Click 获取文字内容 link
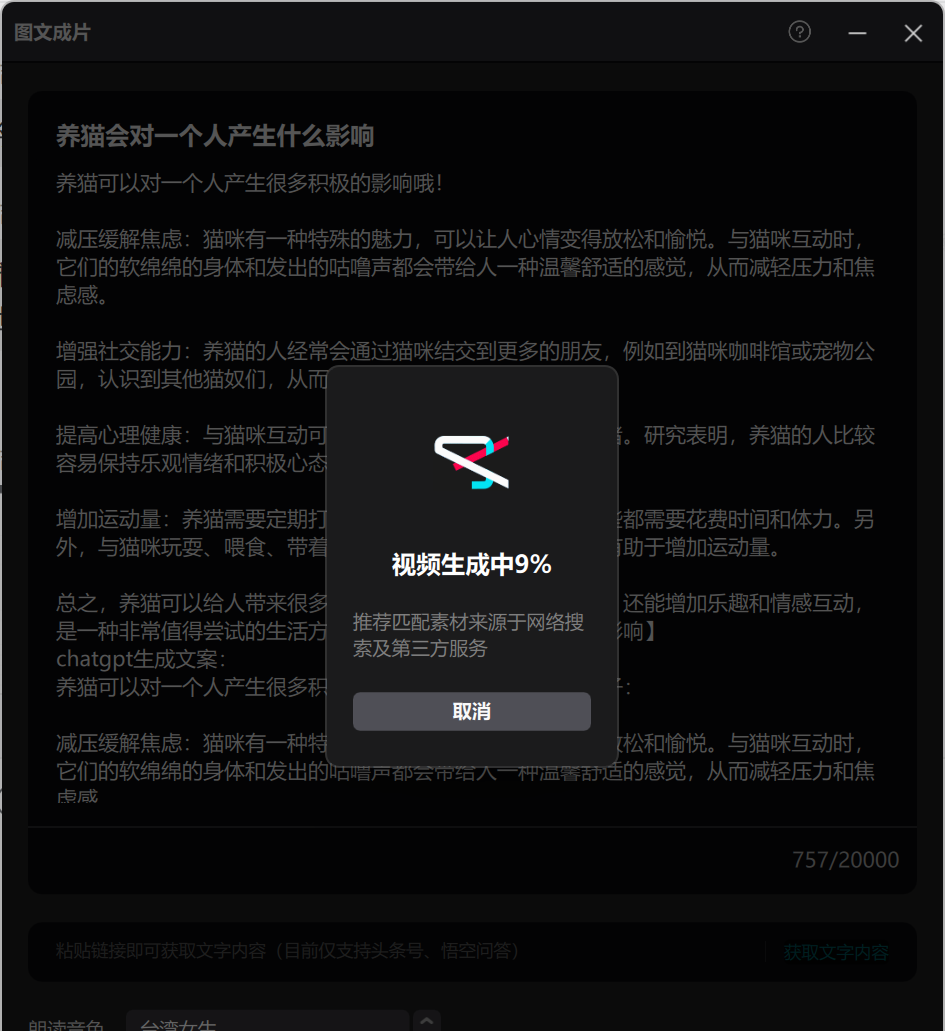 click(836, 951)
